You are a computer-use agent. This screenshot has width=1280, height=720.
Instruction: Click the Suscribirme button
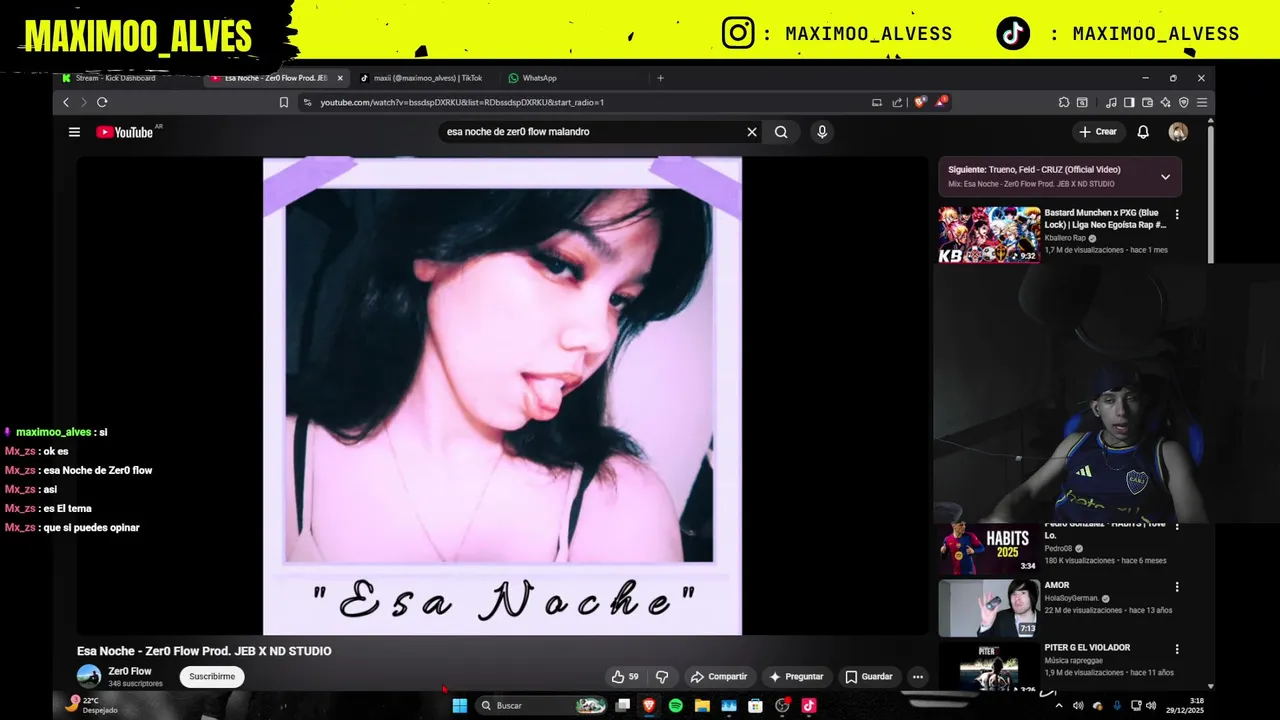[x=212, y=677]
